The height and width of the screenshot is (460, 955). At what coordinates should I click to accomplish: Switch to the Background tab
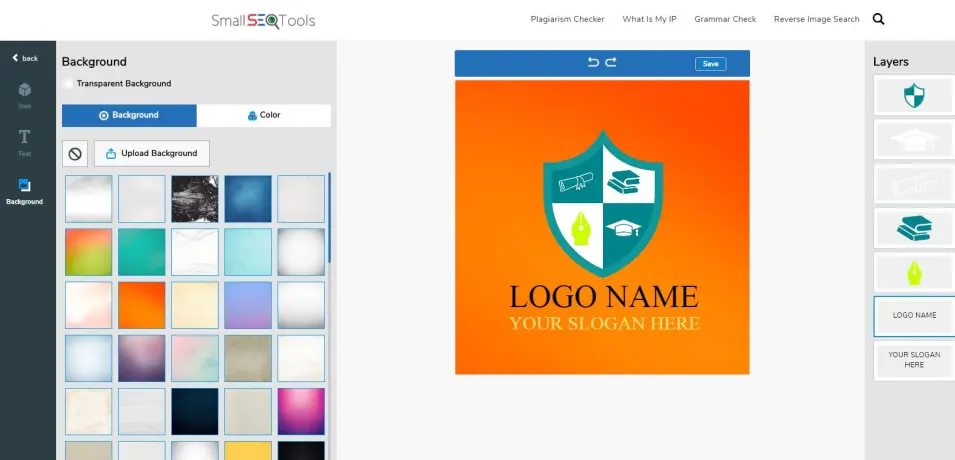click(x=129, y=115)
